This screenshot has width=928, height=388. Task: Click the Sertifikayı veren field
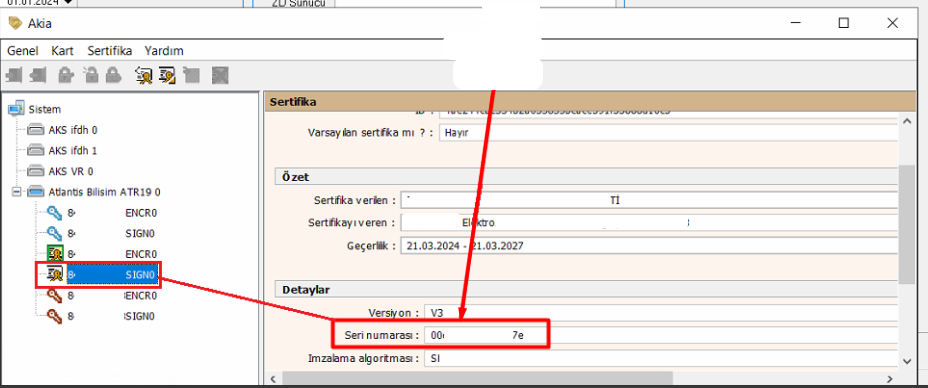point(650,223)
